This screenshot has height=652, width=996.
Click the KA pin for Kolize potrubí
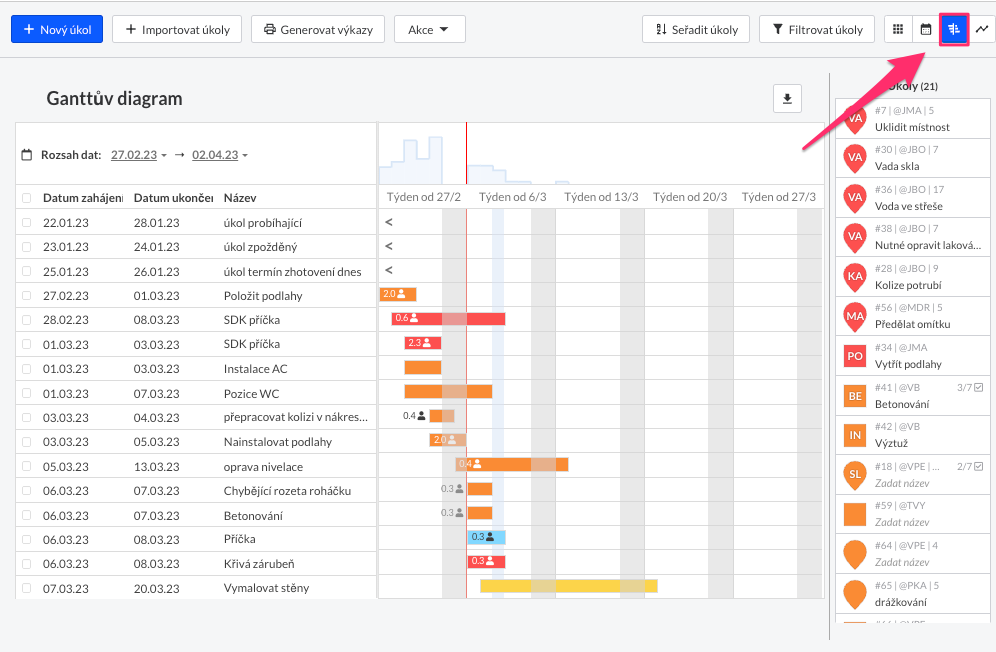[x=855, y=277]
